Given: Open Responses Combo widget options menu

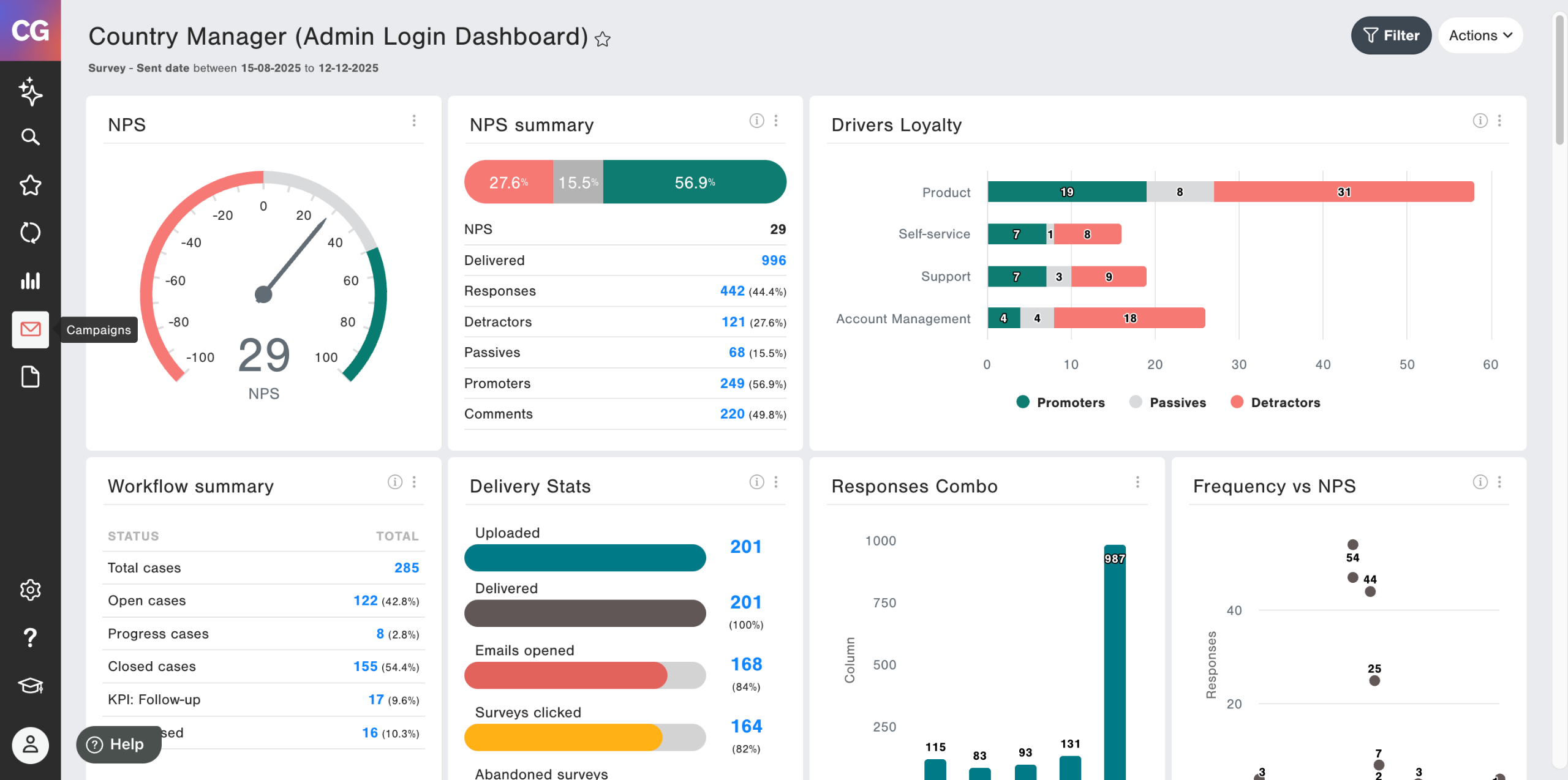Looking at the screenshot, I should pos(1137,482).
